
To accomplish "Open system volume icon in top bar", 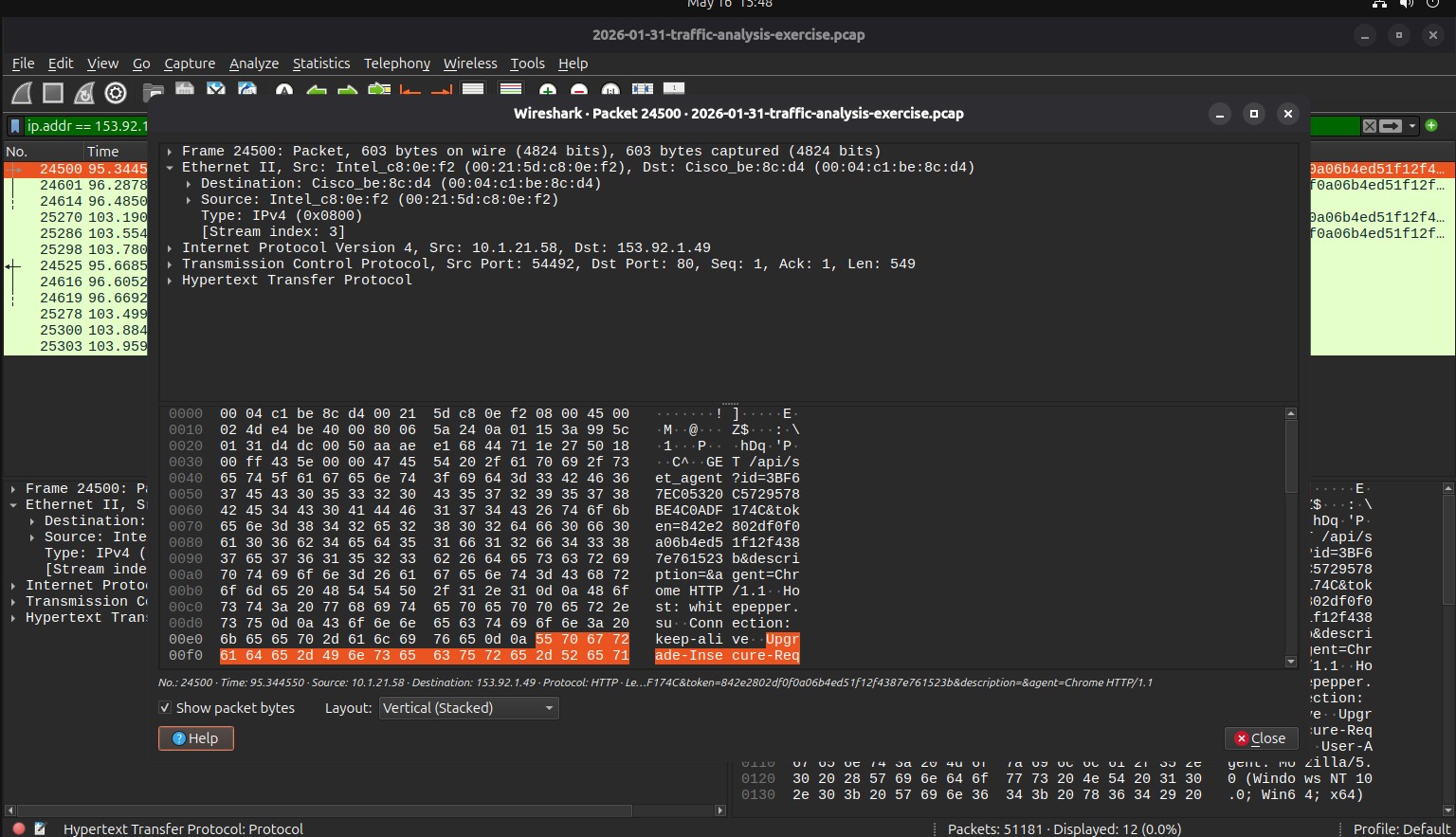I will click(x=1406, y=4).
